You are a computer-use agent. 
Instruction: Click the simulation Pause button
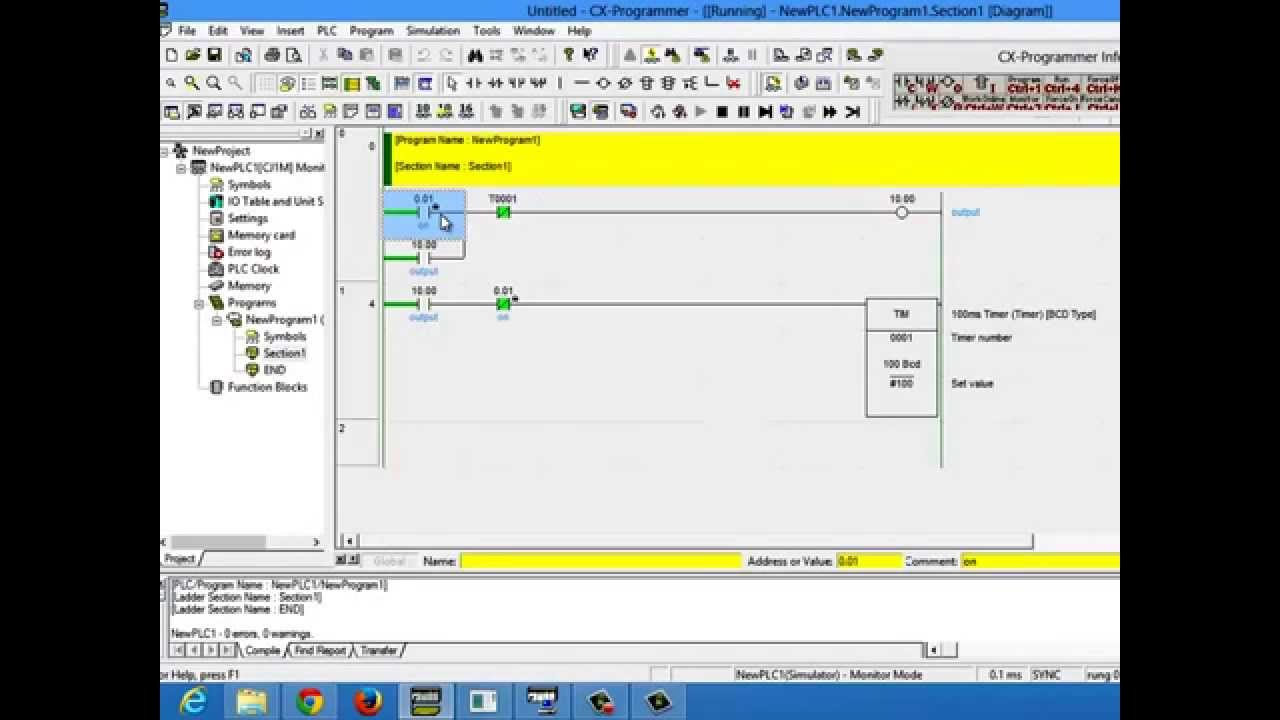(744, 111)
